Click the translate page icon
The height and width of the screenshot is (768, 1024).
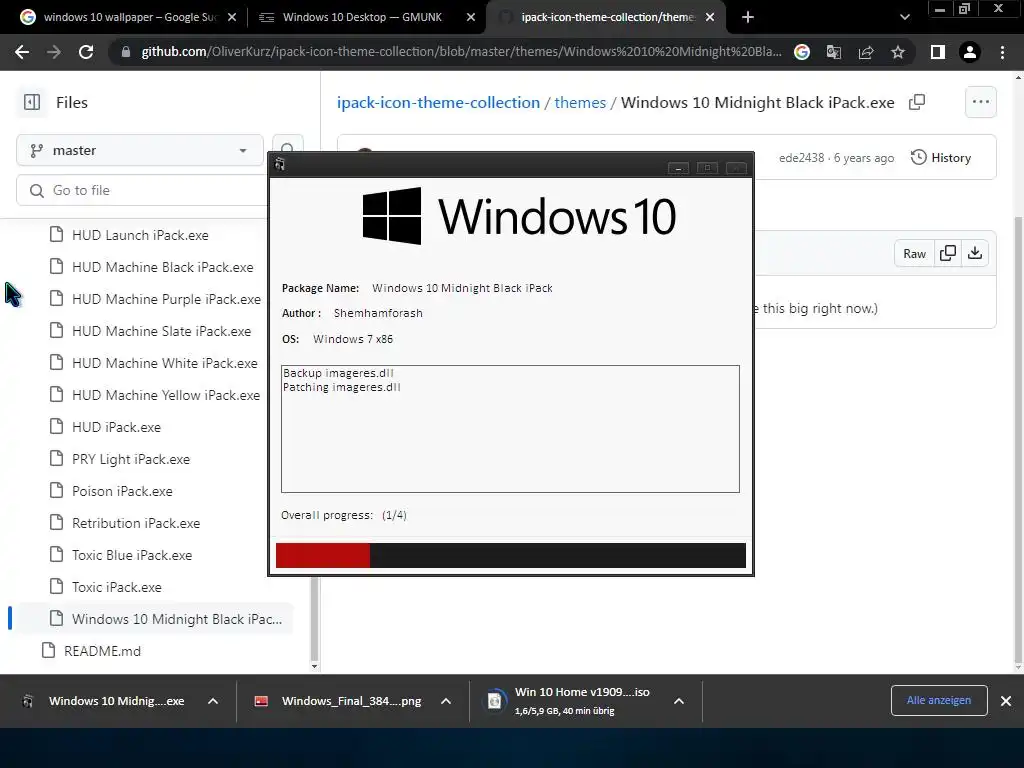click(x=834, y=52)
